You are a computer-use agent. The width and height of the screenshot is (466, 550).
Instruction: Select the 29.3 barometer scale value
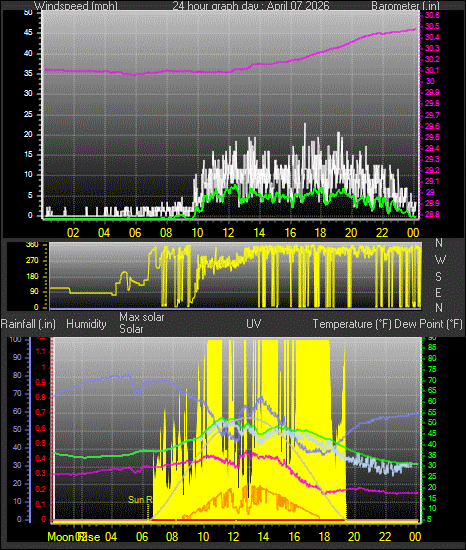[x=432, y=159]
